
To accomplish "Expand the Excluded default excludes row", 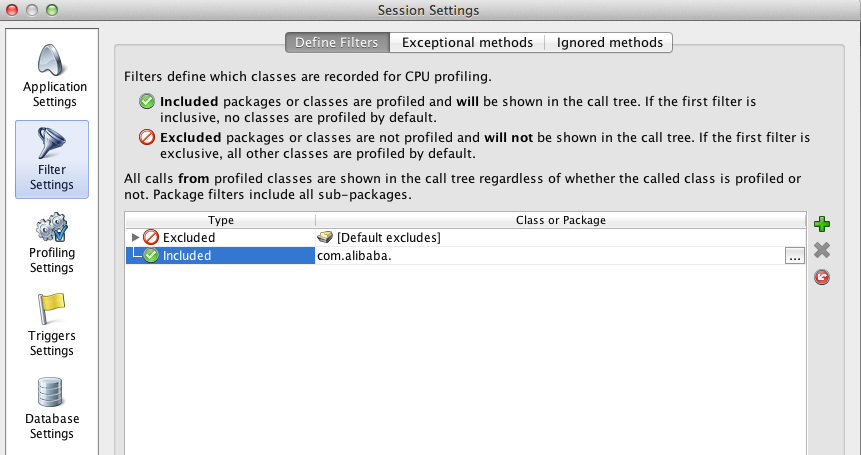I will 136,238.
